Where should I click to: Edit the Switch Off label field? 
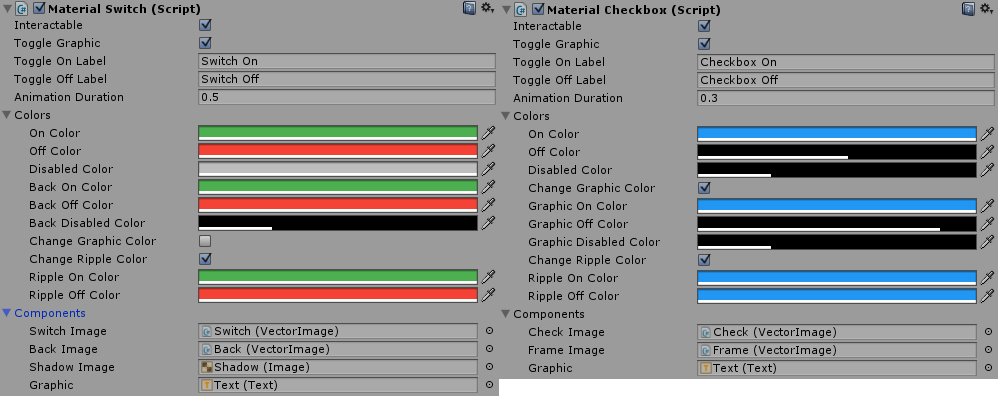coord(347,79)
